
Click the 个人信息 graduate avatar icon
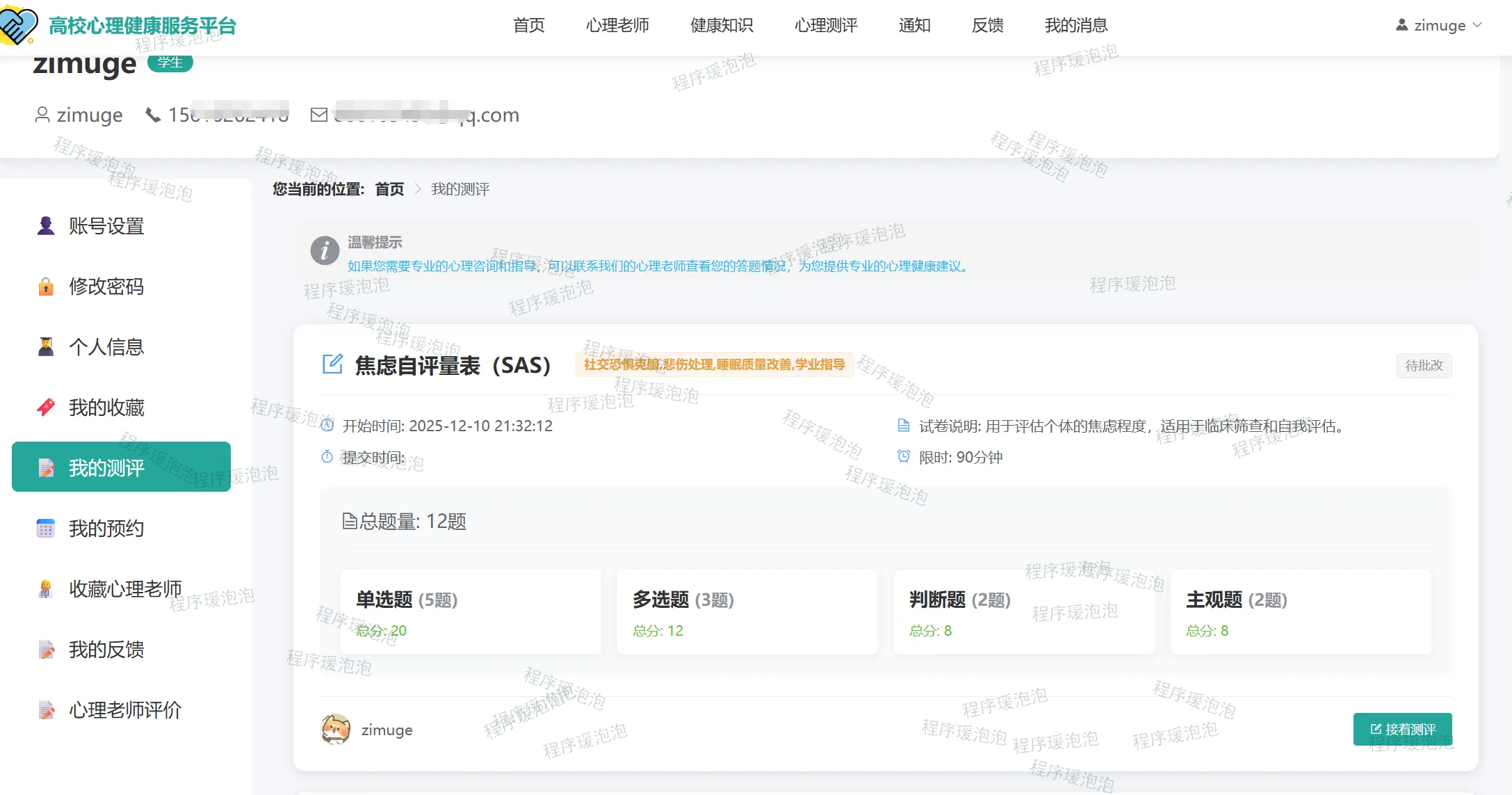[x=46, y=346]
